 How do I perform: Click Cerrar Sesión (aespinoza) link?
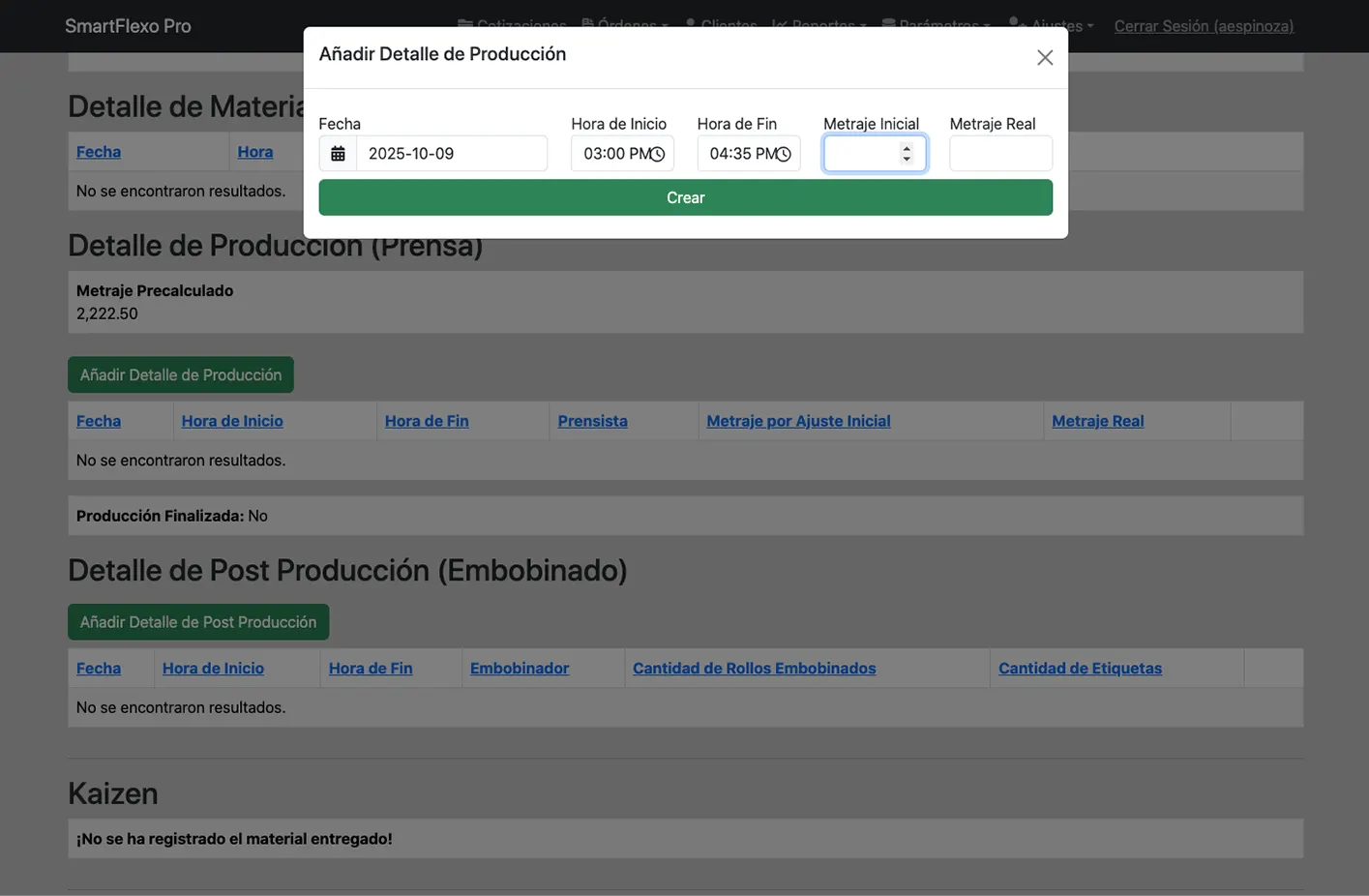1203,26
